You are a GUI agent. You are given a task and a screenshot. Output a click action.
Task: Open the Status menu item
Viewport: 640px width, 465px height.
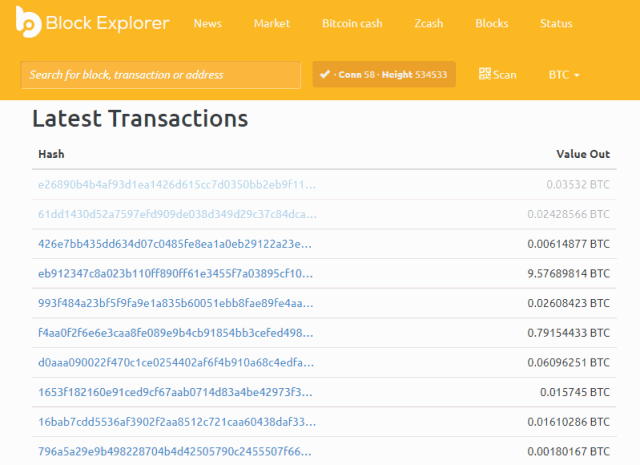pos(556,23)
